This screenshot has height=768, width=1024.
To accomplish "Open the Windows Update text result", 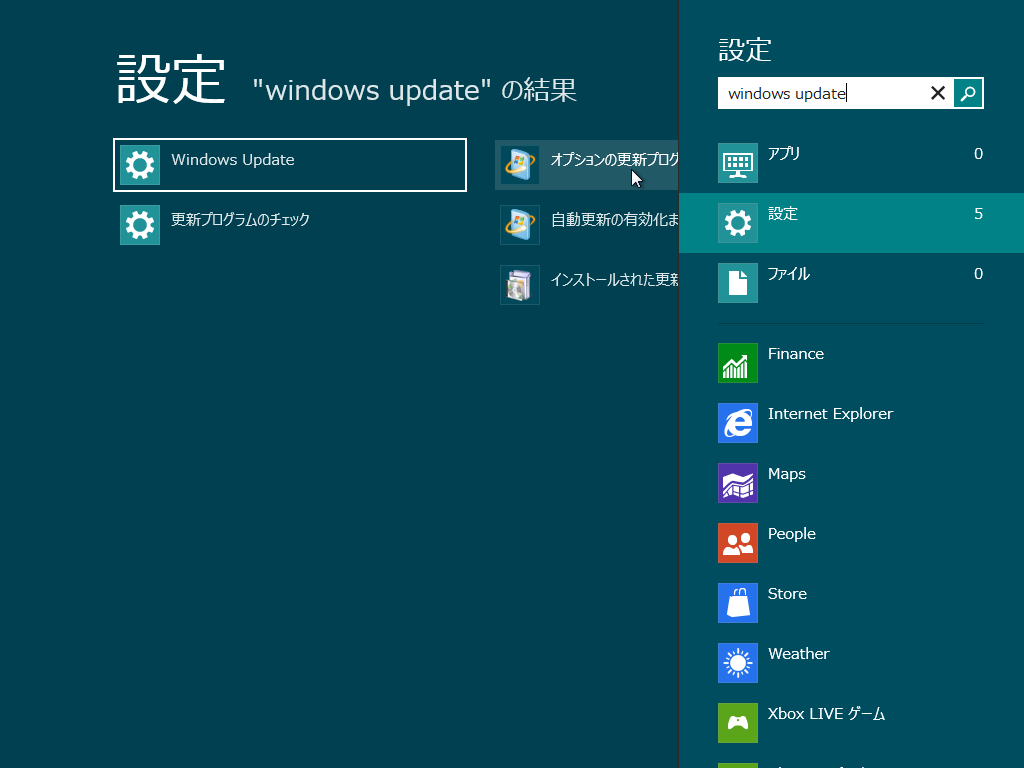I will pos(232,160).
